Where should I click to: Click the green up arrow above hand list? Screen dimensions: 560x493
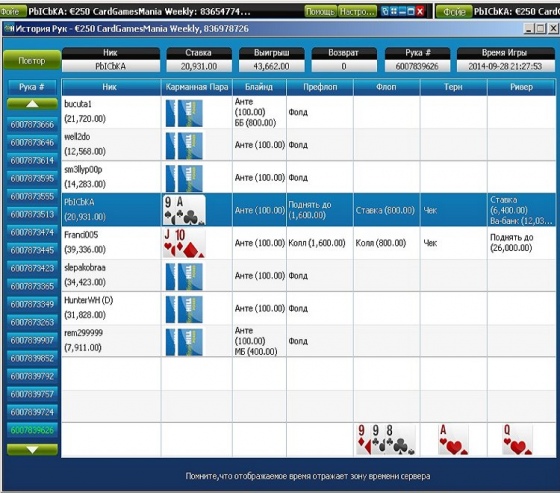click(32, 104)
